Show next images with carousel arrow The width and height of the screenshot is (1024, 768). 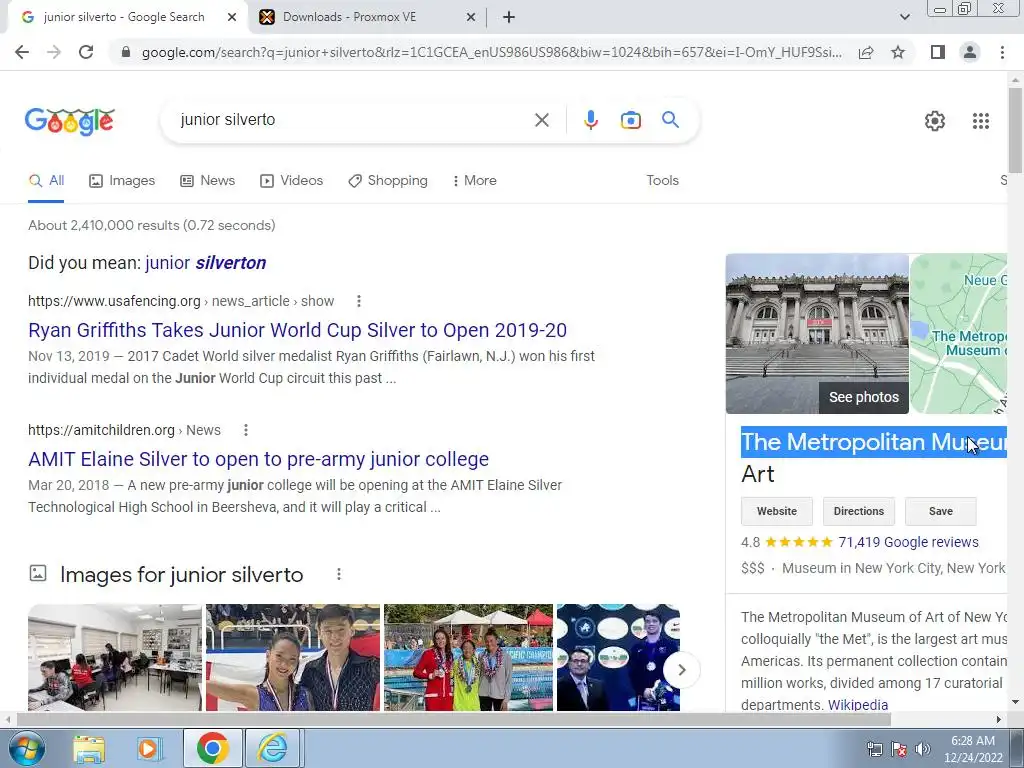point(681,670)
